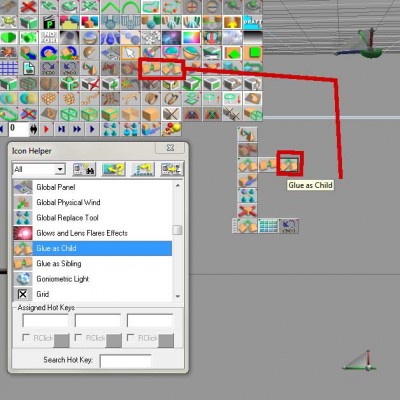Viewport: 400px width, 400px height.
Task: Select Goniometric Light in the list
Action: (x=92, y=279)
